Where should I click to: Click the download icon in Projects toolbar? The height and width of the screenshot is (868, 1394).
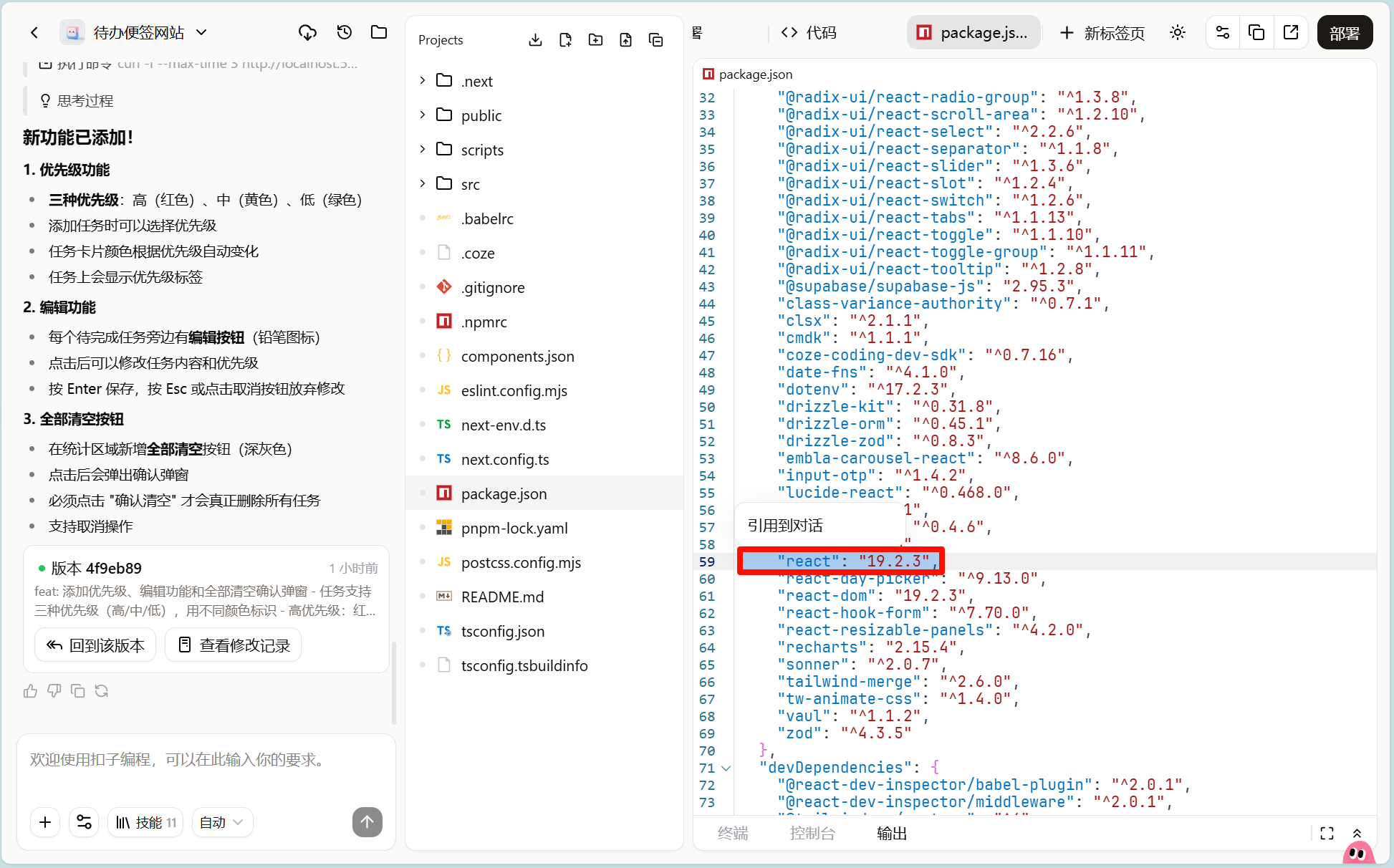pos(535,40)
